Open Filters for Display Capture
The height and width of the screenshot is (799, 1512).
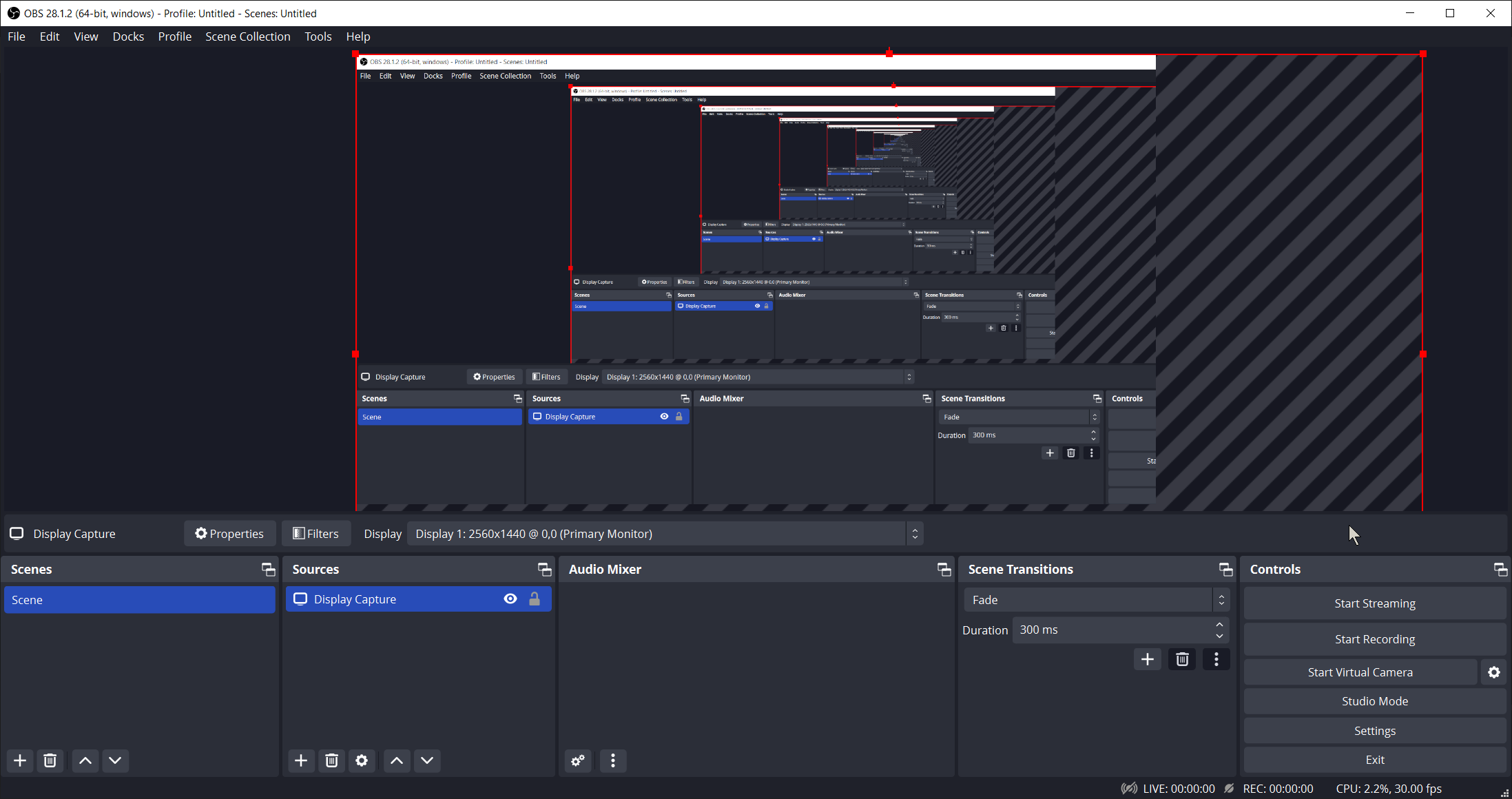(x=316, y=534)
